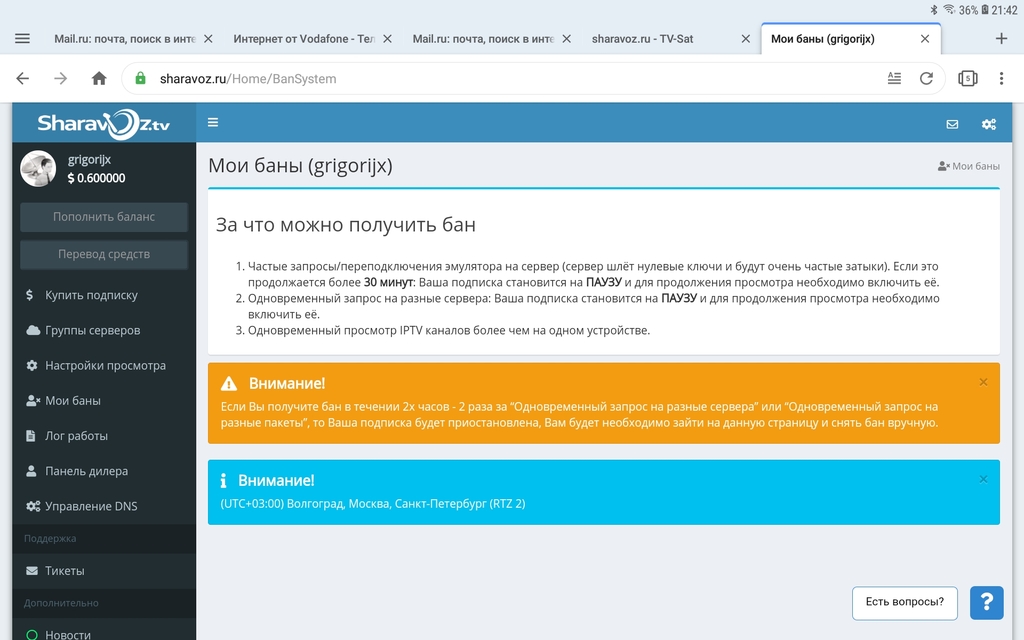Screen dimensions: 1024x640
Task: Open the tab switcher icon
Action: pos(967,78)
